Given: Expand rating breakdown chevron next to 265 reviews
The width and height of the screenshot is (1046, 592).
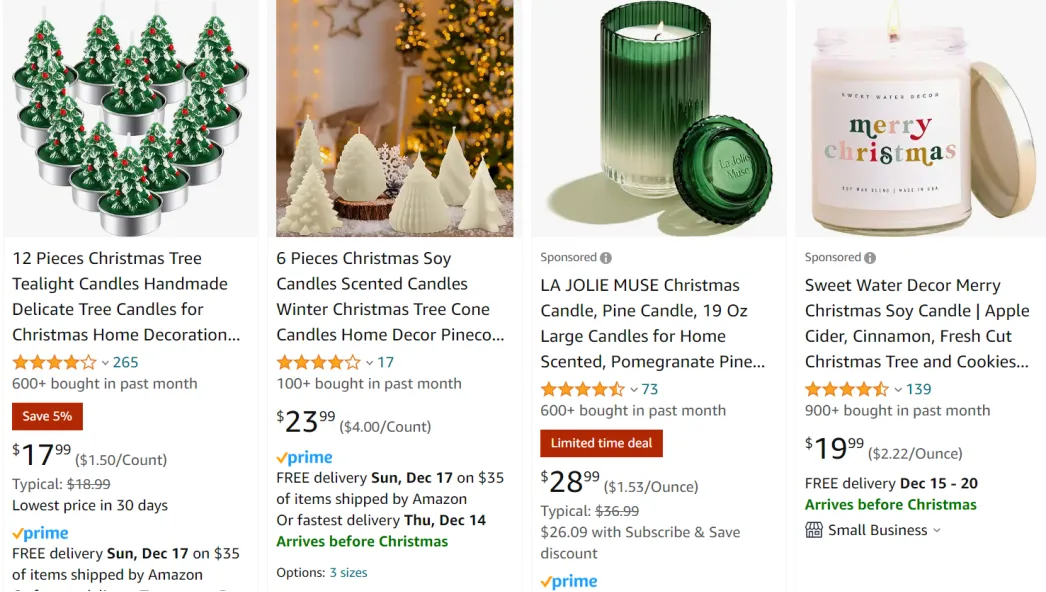Looking at the screenshot, I should [x=105, y=363].
